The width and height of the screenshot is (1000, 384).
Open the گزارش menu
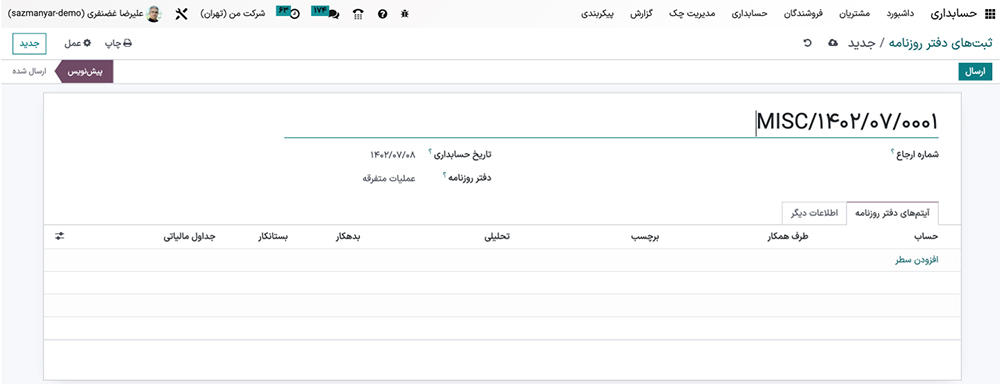point(642,13)
